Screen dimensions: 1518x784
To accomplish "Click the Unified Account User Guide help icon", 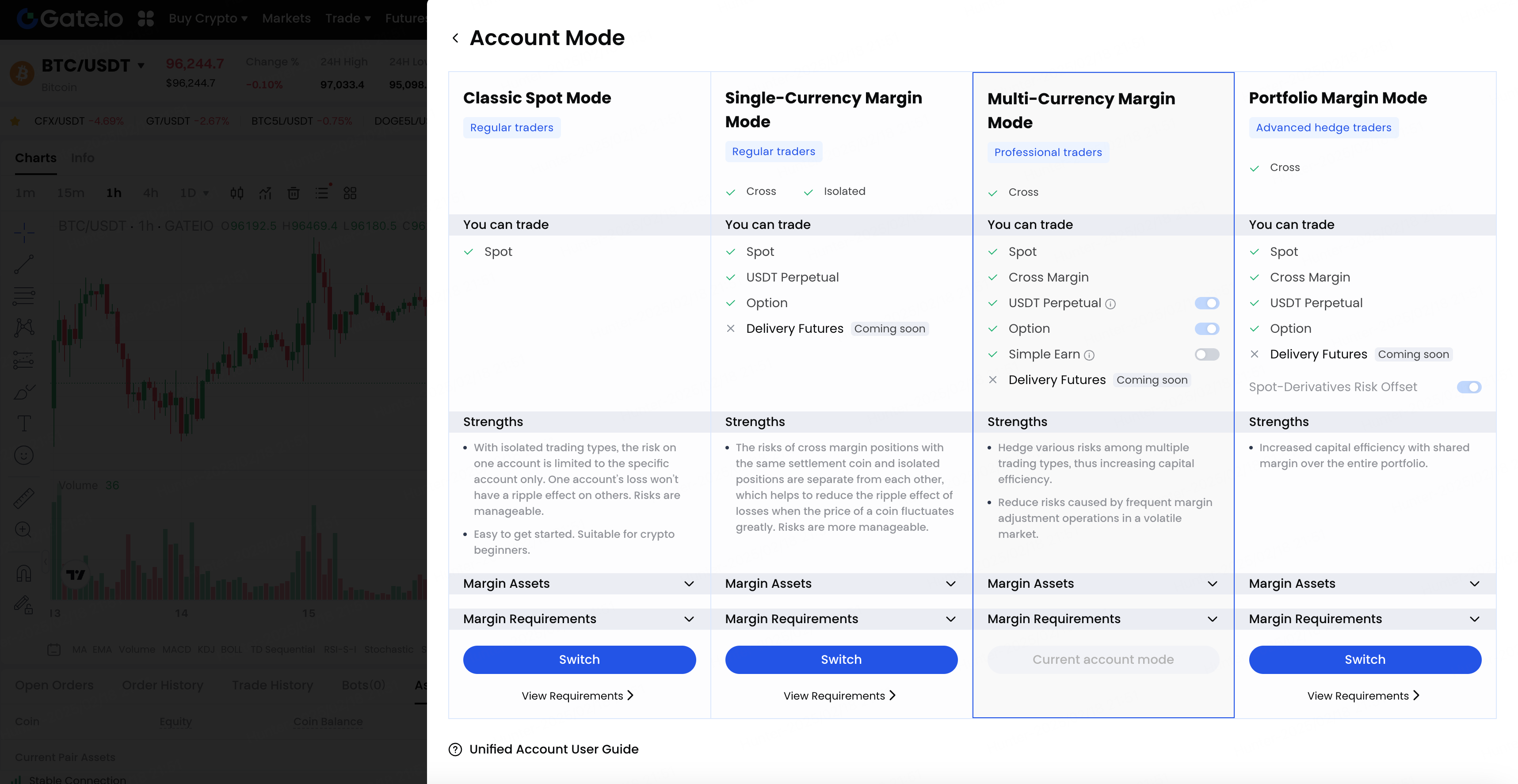I will click(x=455, y=749).
